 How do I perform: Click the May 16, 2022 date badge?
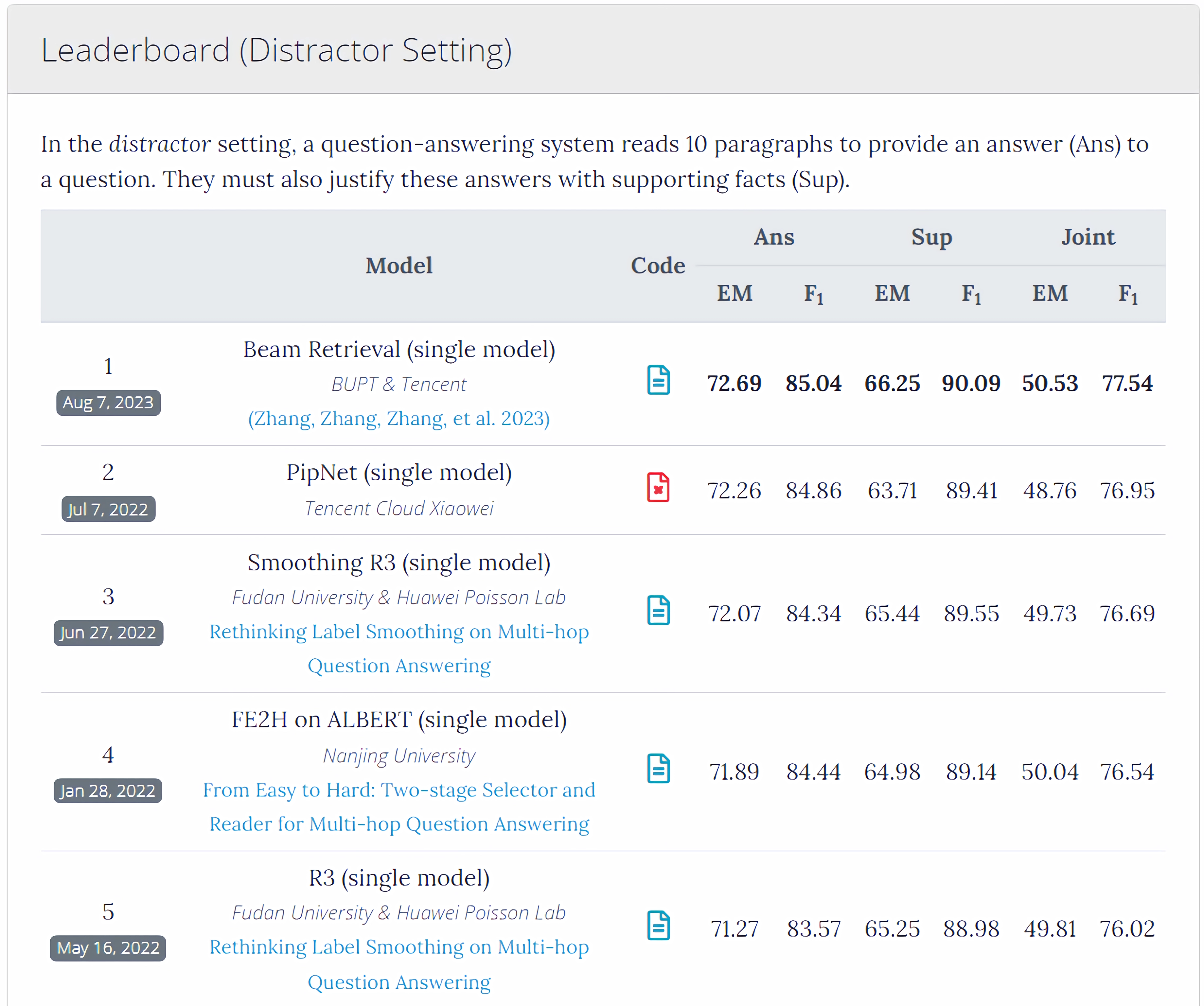[108, 947]
